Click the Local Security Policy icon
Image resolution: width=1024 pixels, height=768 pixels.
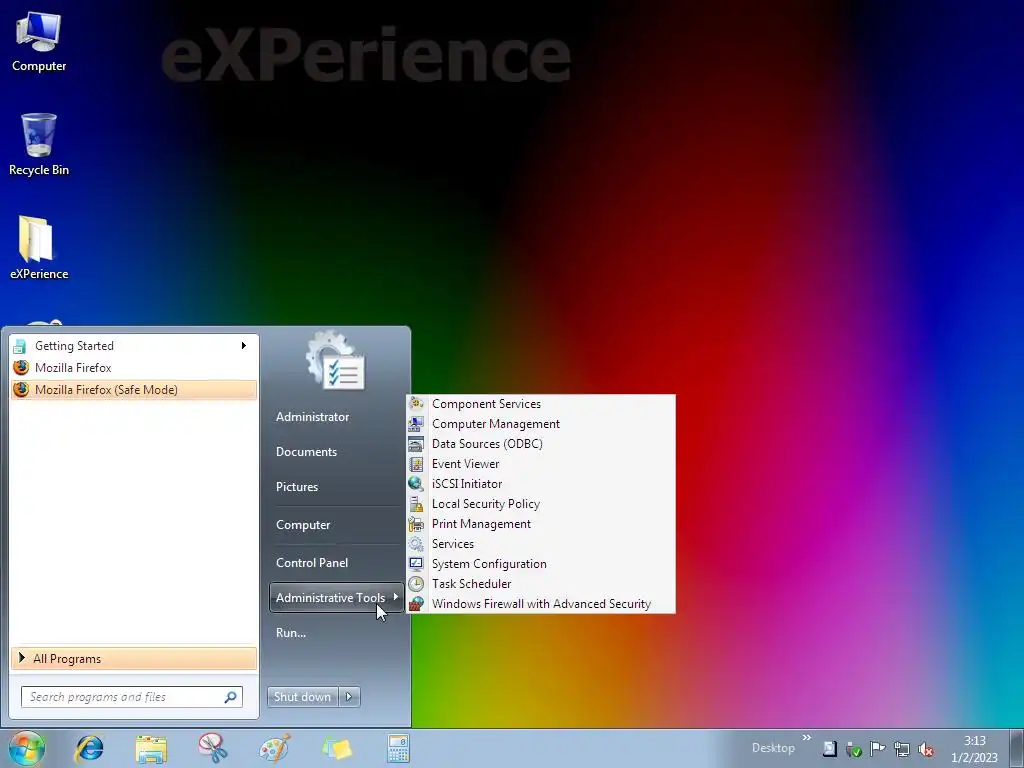pyautogui.click(x=416, y=504)
